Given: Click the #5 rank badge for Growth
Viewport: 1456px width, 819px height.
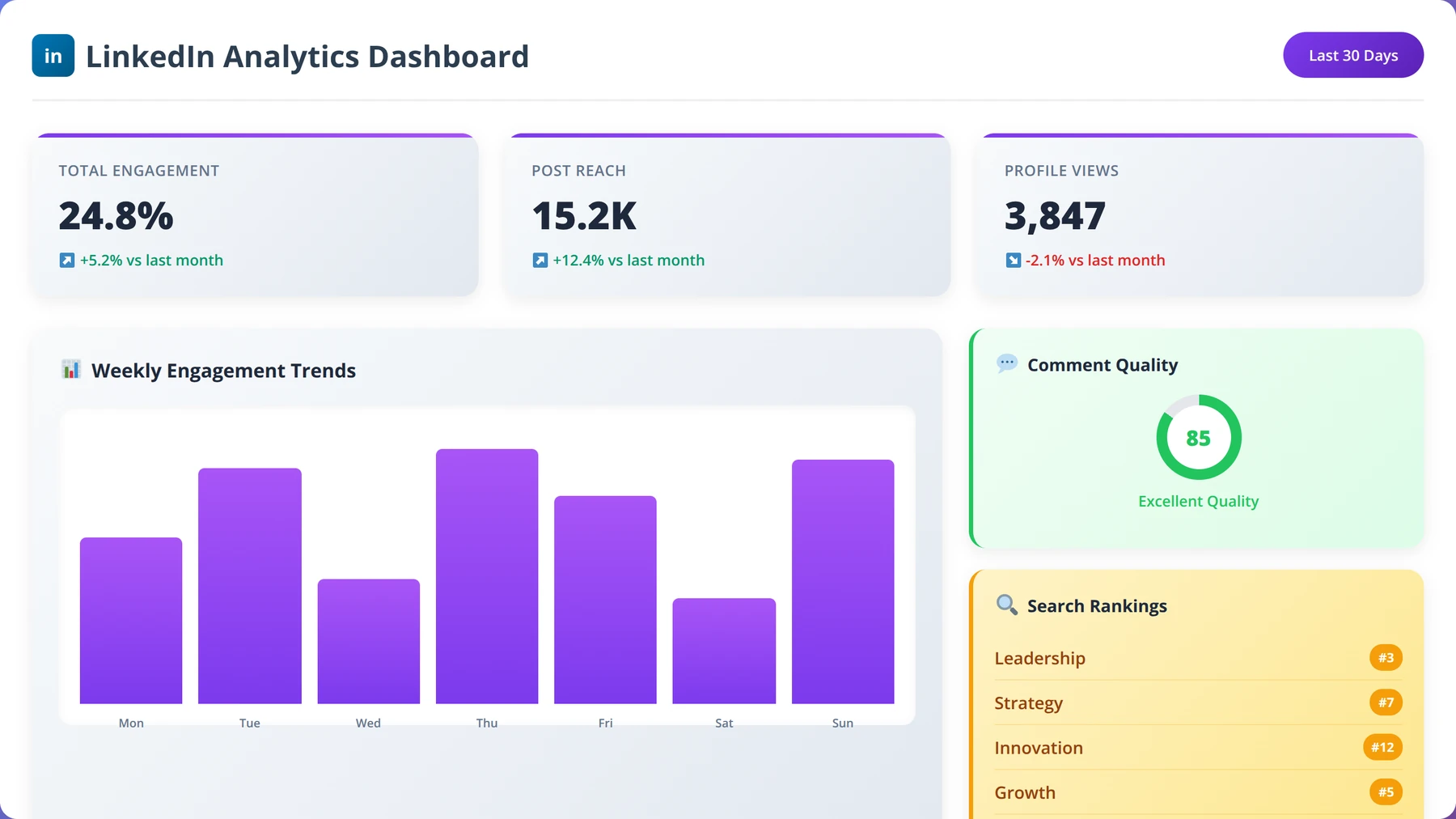Looking at the screenshot, I should (x=1386, y=792).
